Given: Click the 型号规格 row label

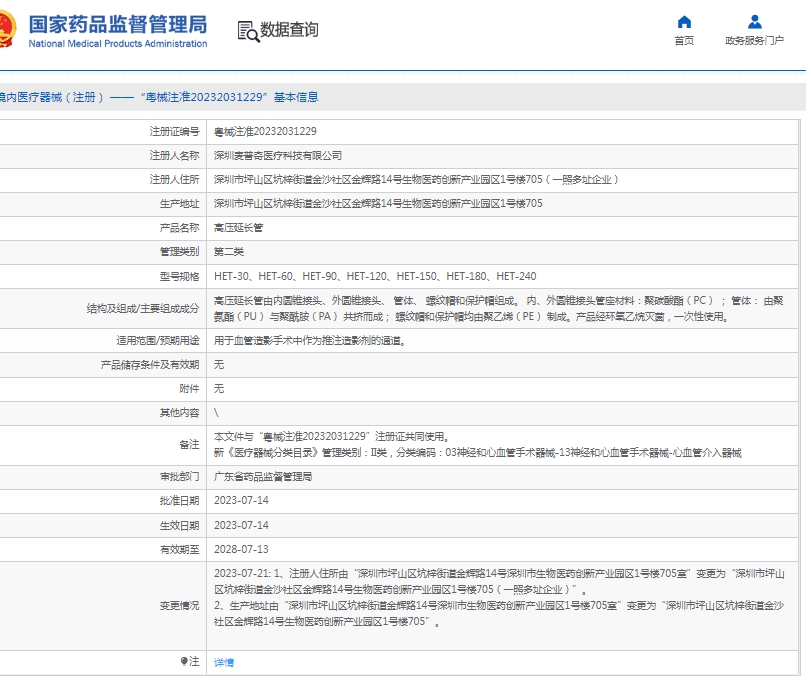Looking at the screenshot, I should 179,276.
